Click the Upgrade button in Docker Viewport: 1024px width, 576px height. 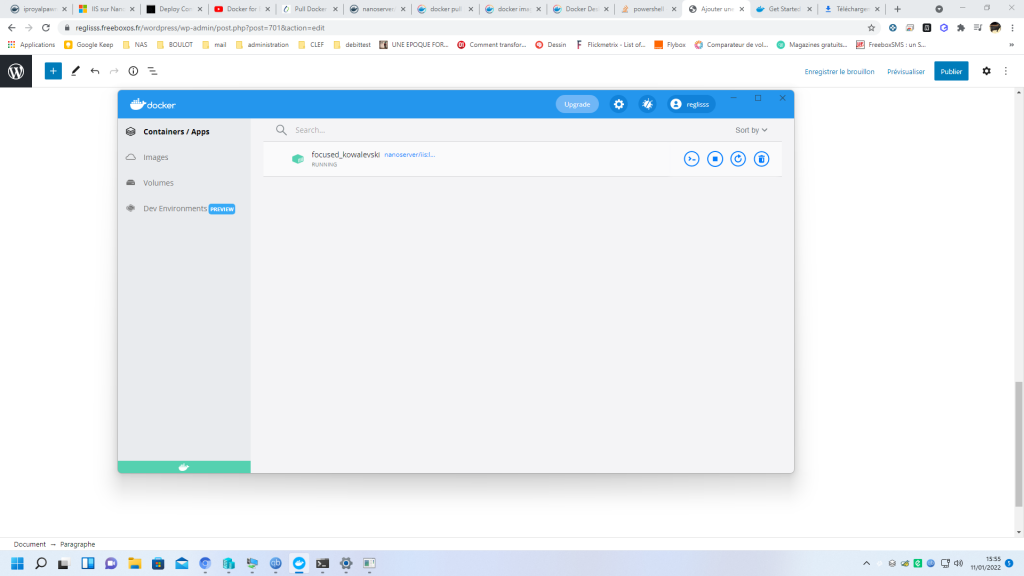(577, 104)
